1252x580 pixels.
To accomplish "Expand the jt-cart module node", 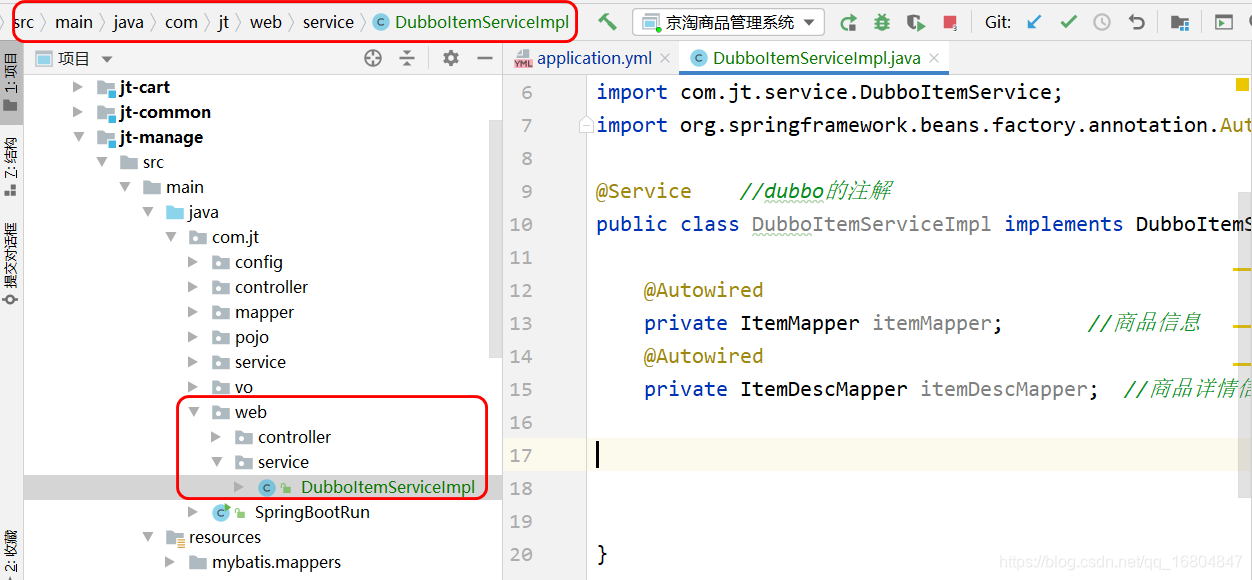I will [78, 87].
